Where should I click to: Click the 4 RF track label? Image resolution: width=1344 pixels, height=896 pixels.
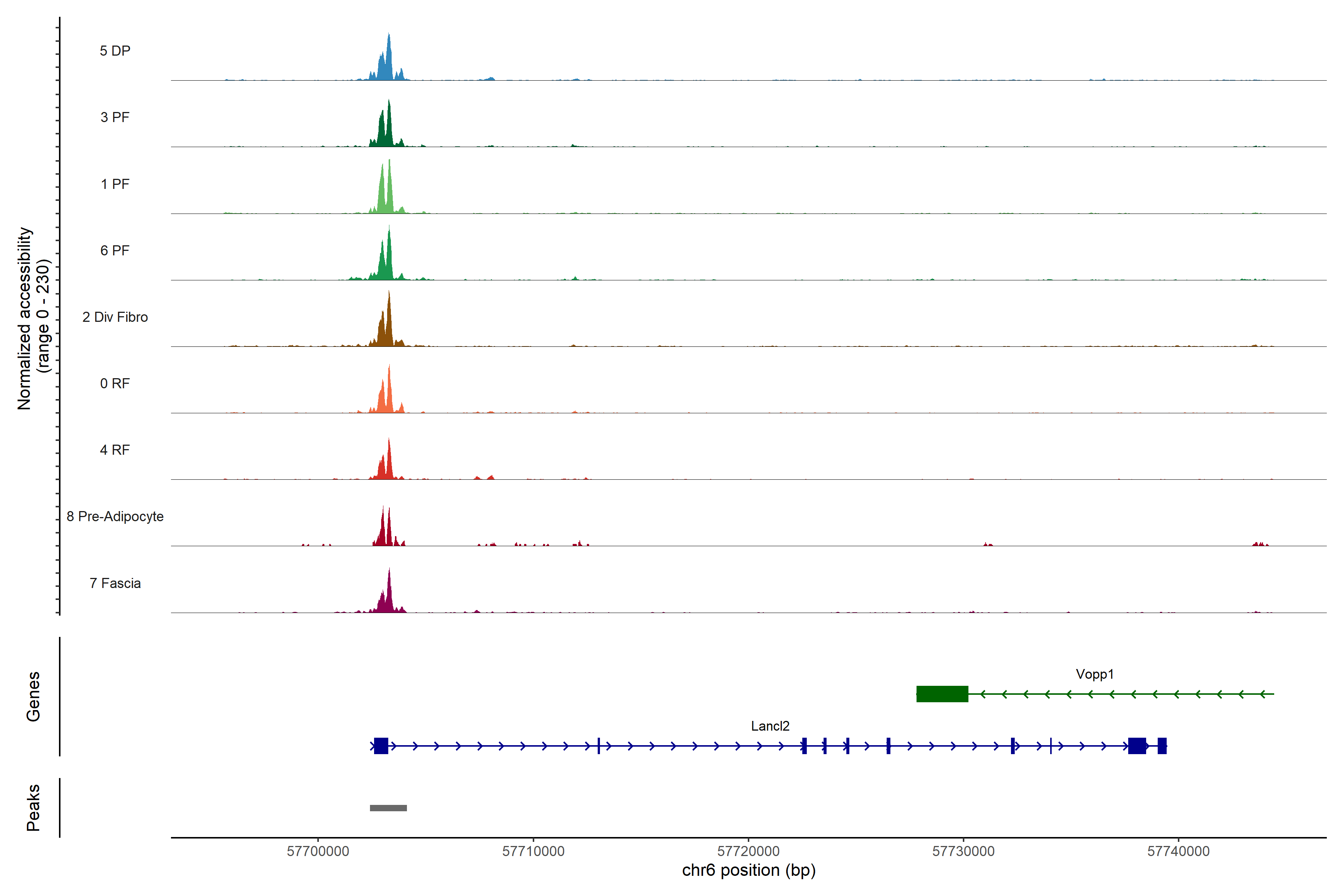(115, 450)
